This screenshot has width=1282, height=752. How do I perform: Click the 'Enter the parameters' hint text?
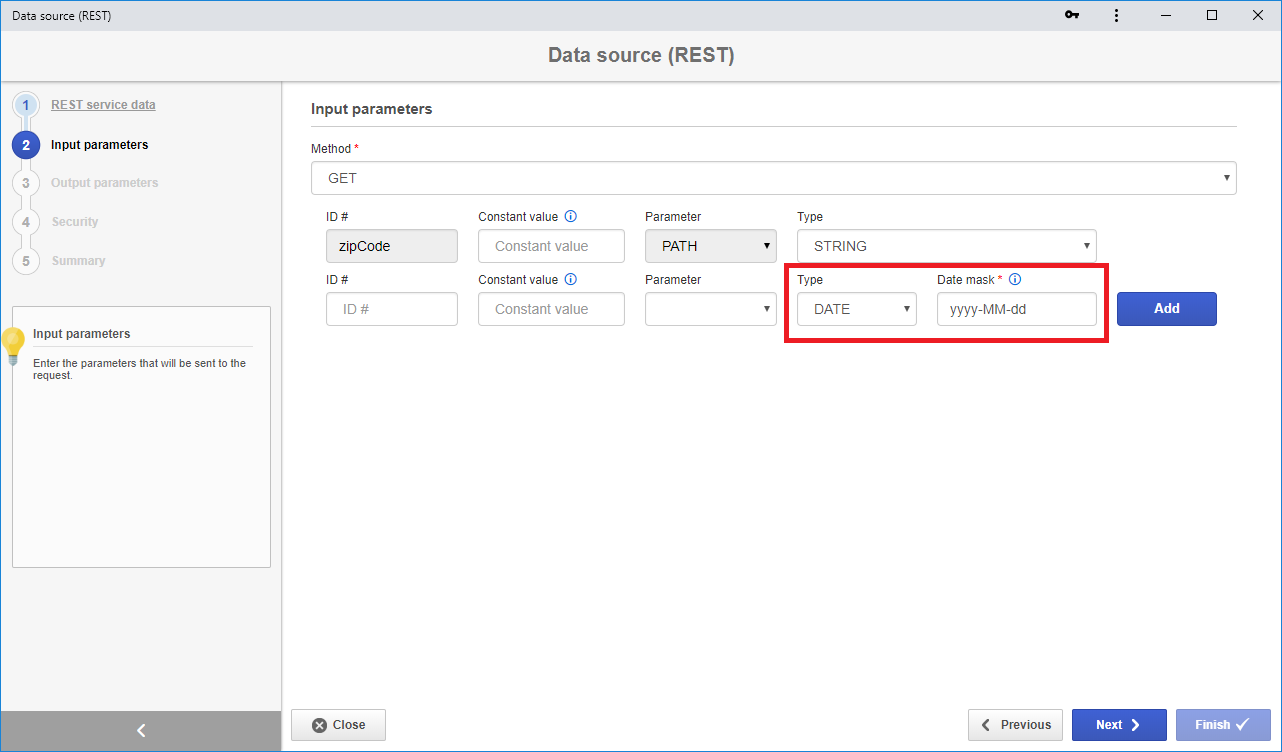(x=139, y=370)
